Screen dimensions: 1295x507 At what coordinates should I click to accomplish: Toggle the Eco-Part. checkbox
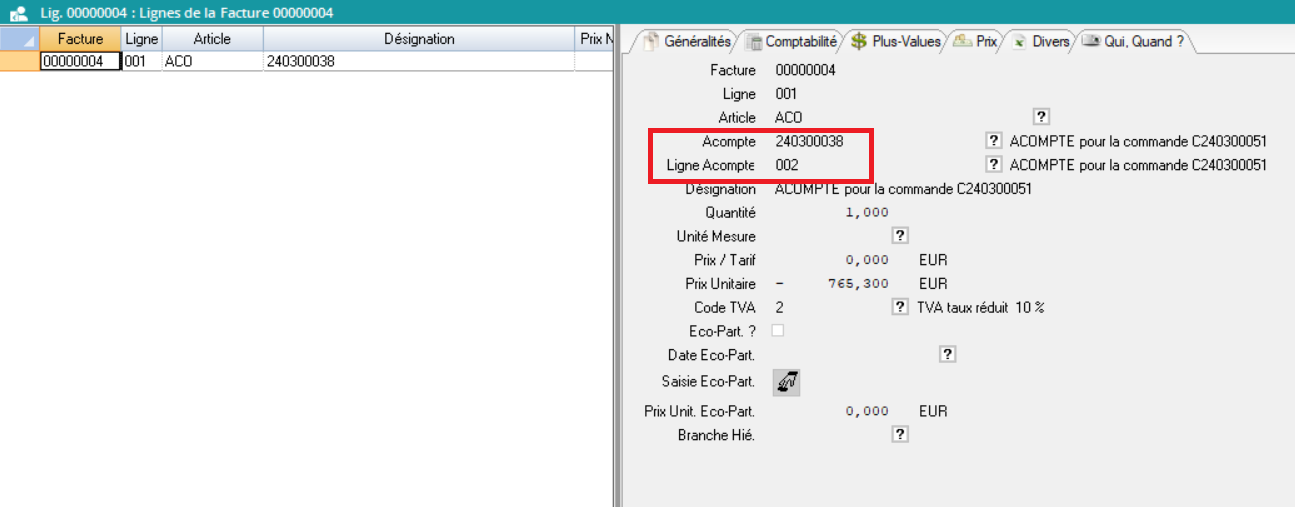778,331
